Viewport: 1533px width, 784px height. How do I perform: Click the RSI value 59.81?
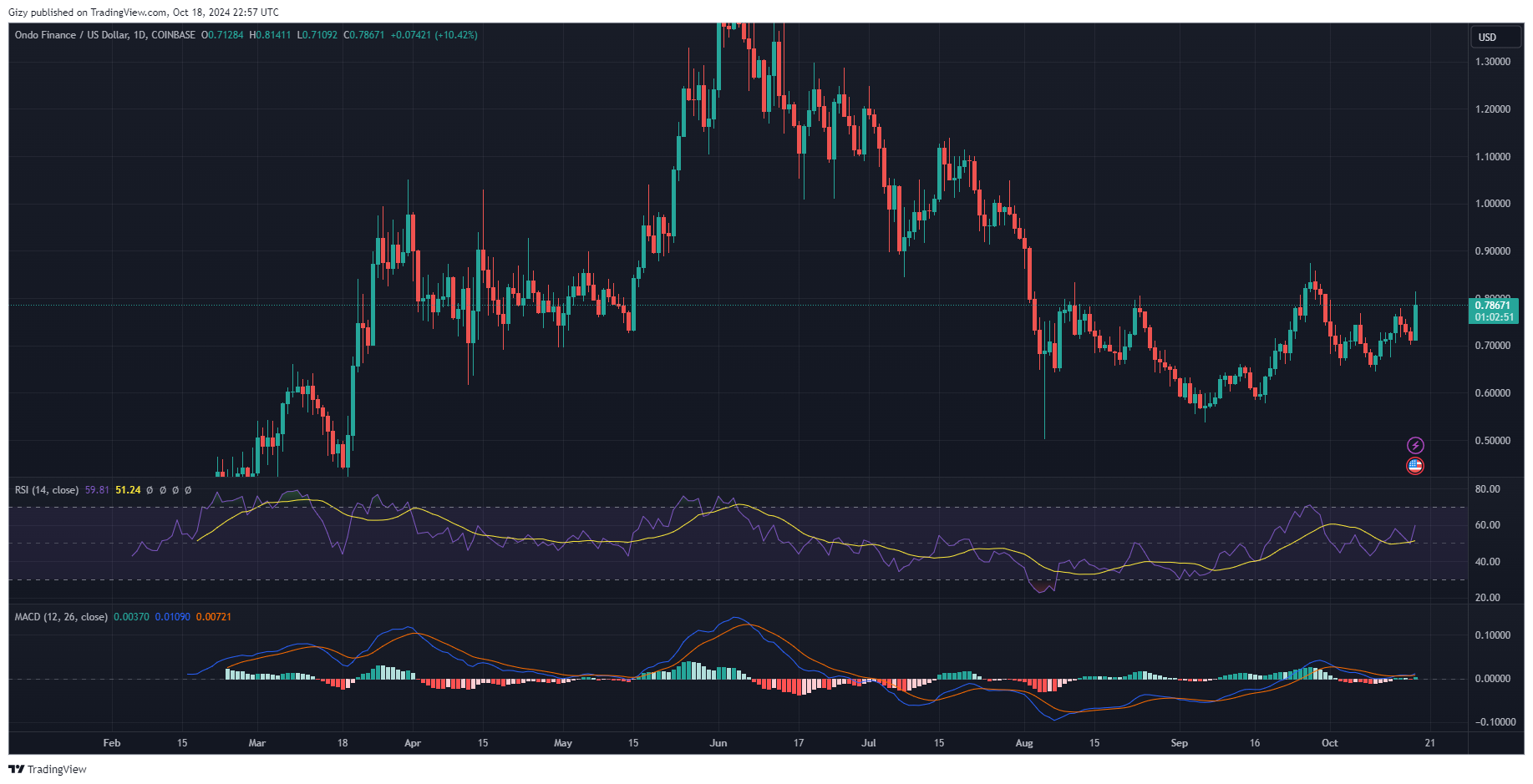[97, 490]
